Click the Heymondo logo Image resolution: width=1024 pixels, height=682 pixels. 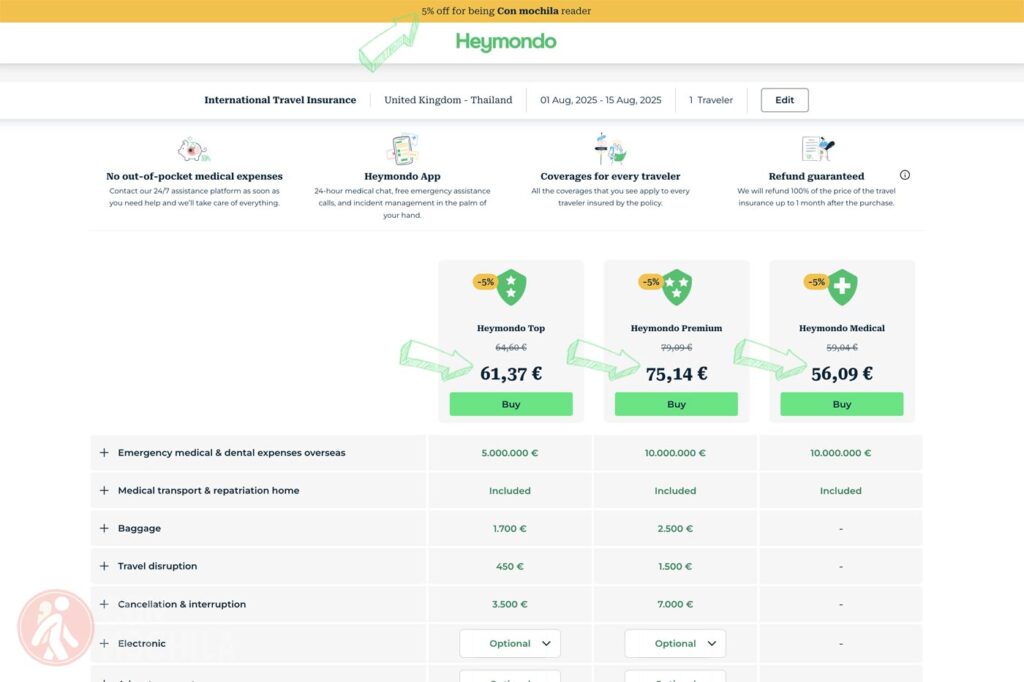(x=506, y=42)
